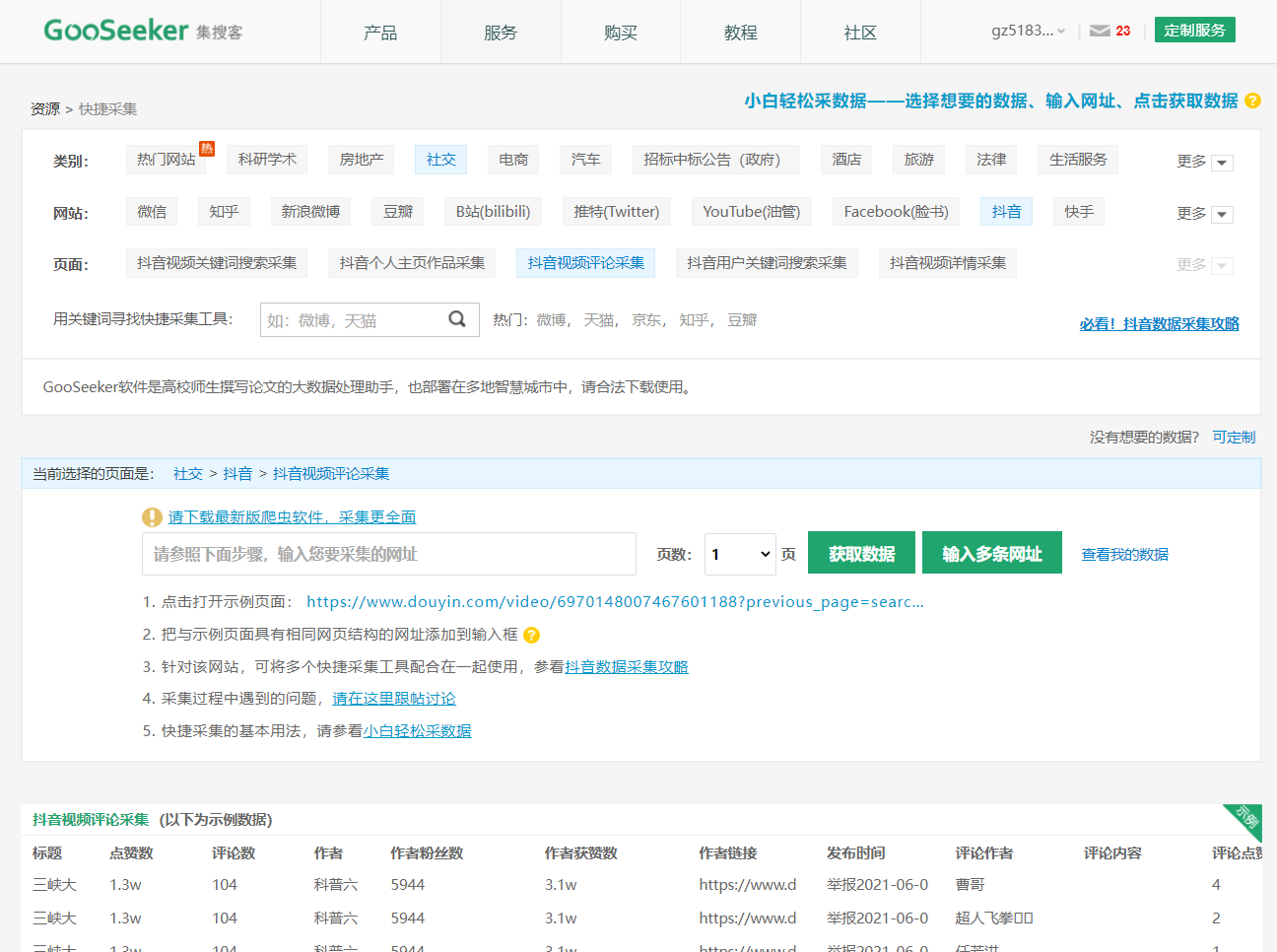This screenshot has height=952, width=1277.
Task: Click the help icon beside step 2
Action: coord(531,635)
